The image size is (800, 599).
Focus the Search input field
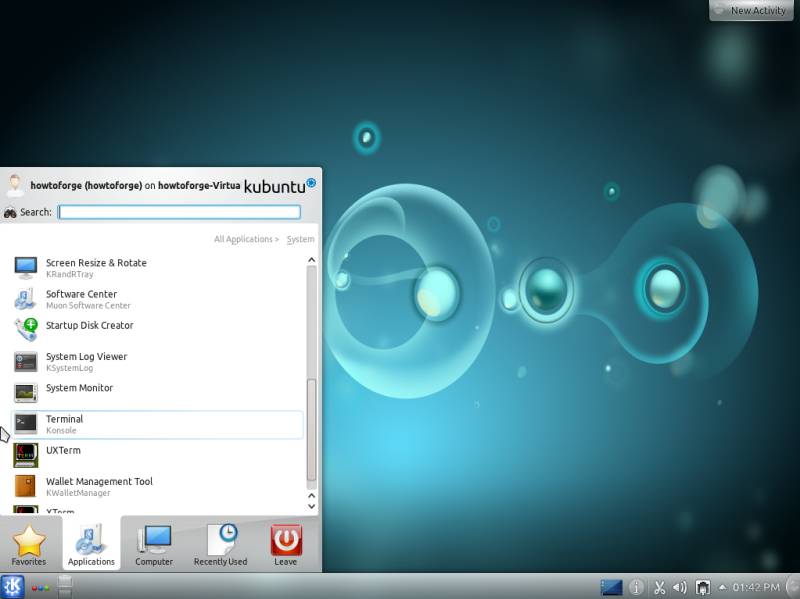[x=179, y=212]
